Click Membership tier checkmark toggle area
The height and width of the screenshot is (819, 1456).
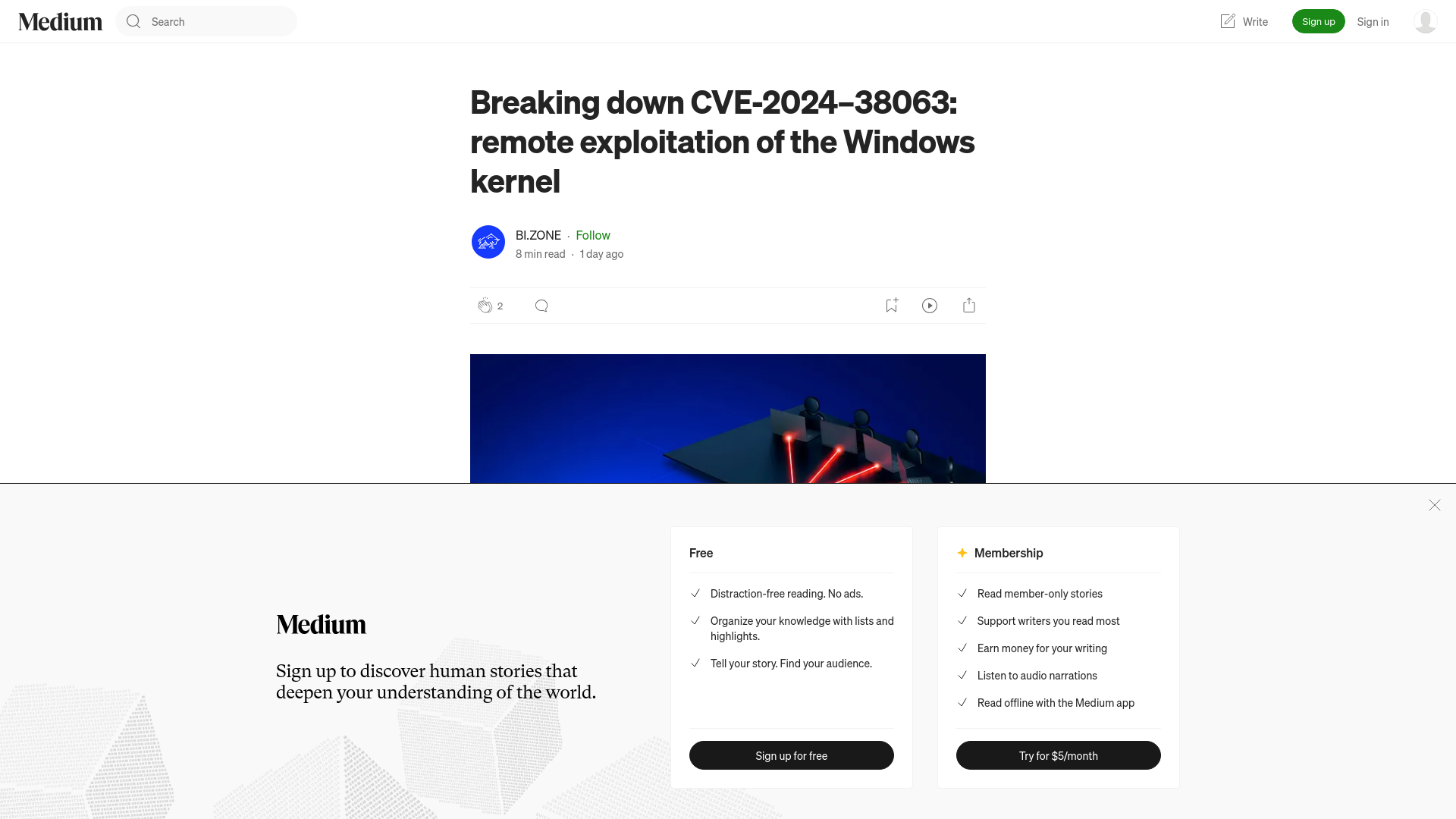pyautogui.click(x=962, y=593)
